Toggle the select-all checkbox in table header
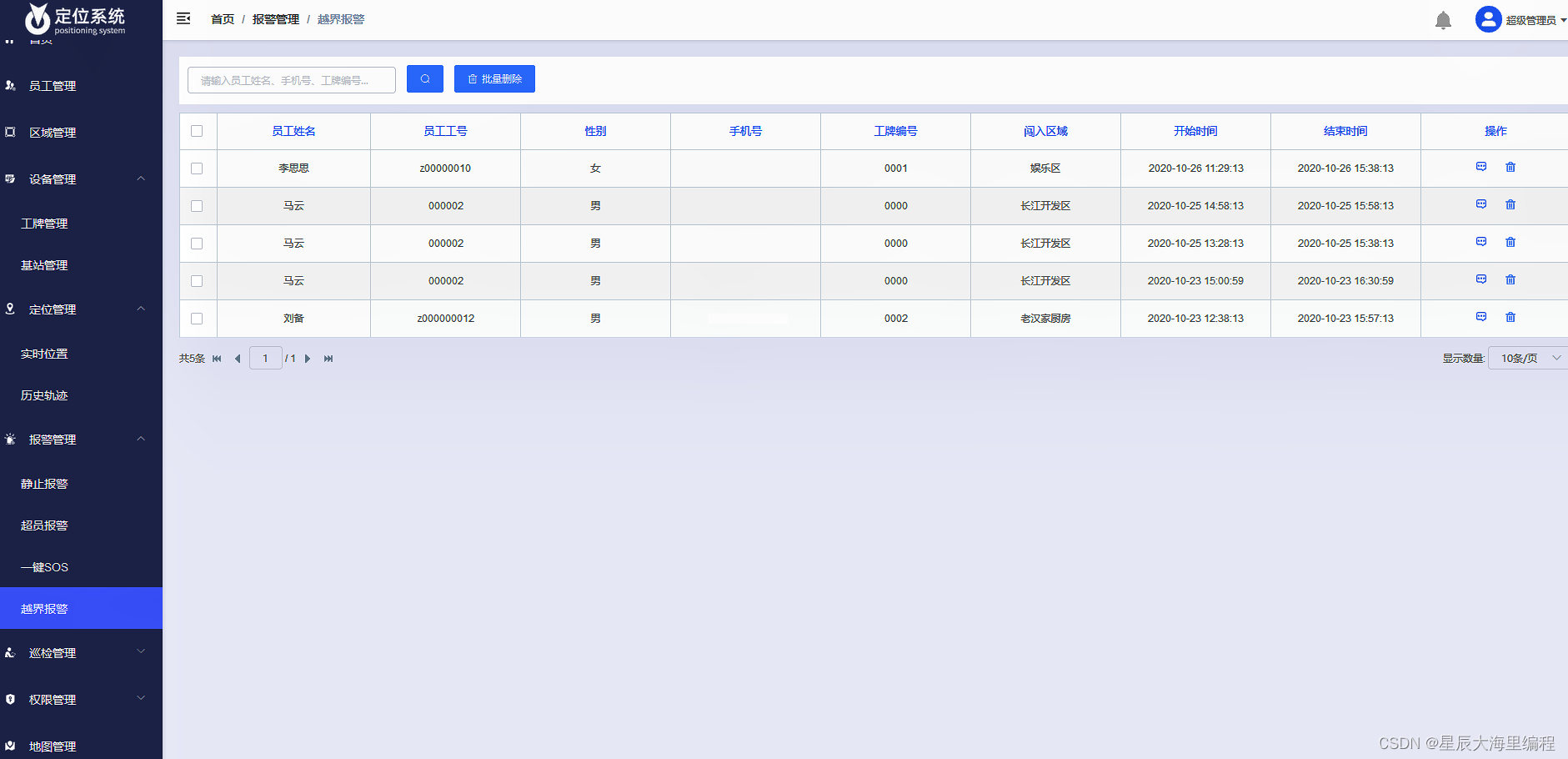The width and height of the screenshot is (1568, 759). pyautogui.click(x=197, y=131)
